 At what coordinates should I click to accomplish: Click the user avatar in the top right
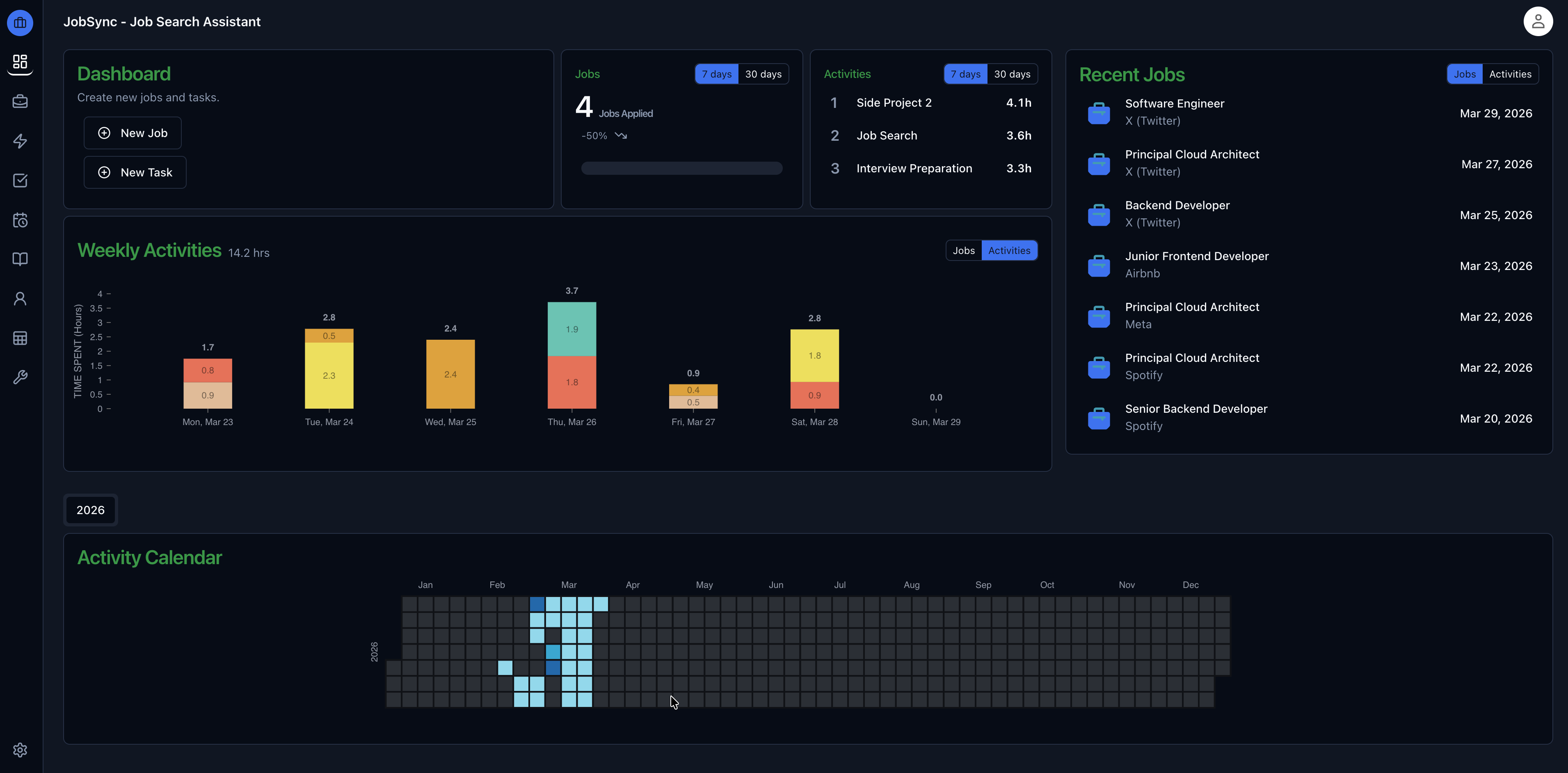click(x=1538, y=21)
